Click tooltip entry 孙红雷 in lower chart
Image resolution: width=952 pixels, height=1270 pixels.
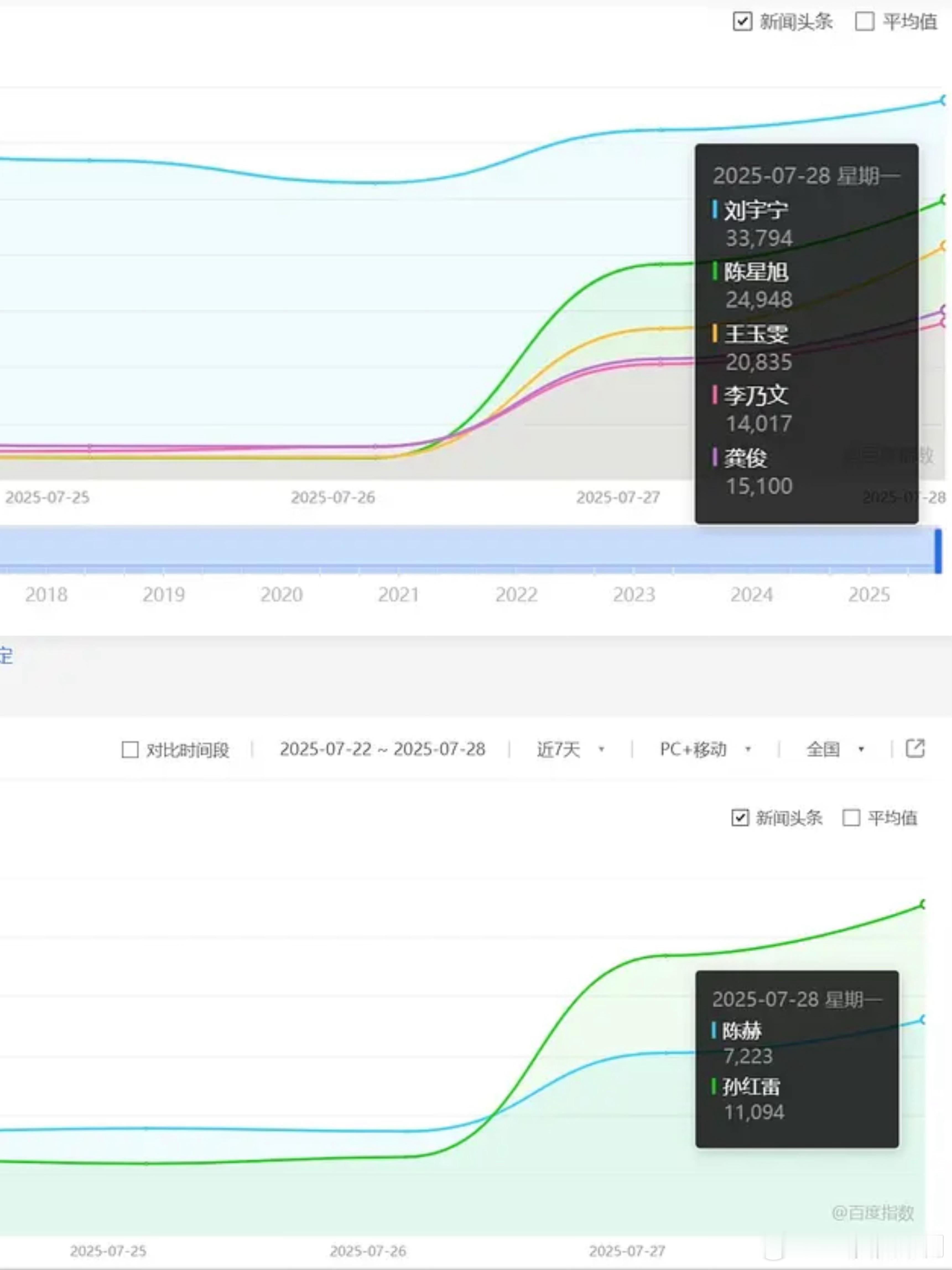point(751,1087)
